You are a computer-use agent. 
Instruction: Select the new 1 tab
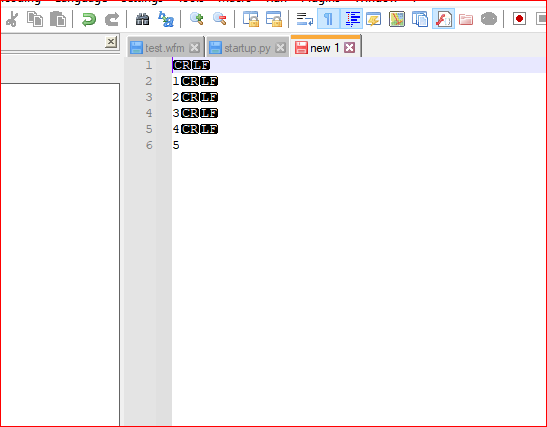pos(324,48)
